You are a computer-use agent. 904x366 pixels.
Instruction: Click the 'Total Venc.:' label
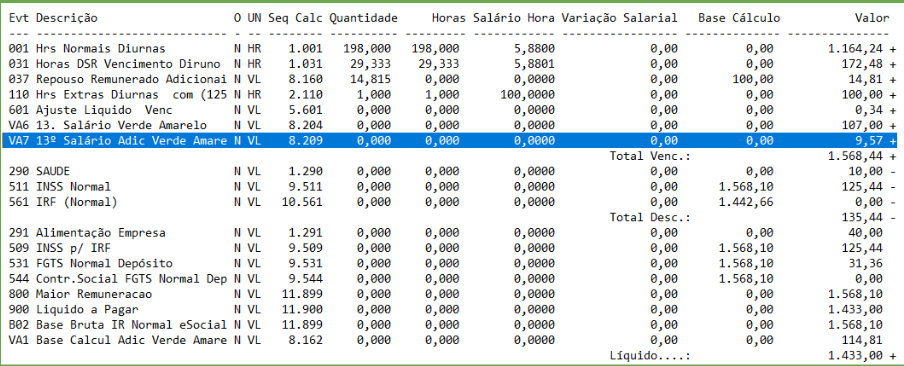coord(650,156)
